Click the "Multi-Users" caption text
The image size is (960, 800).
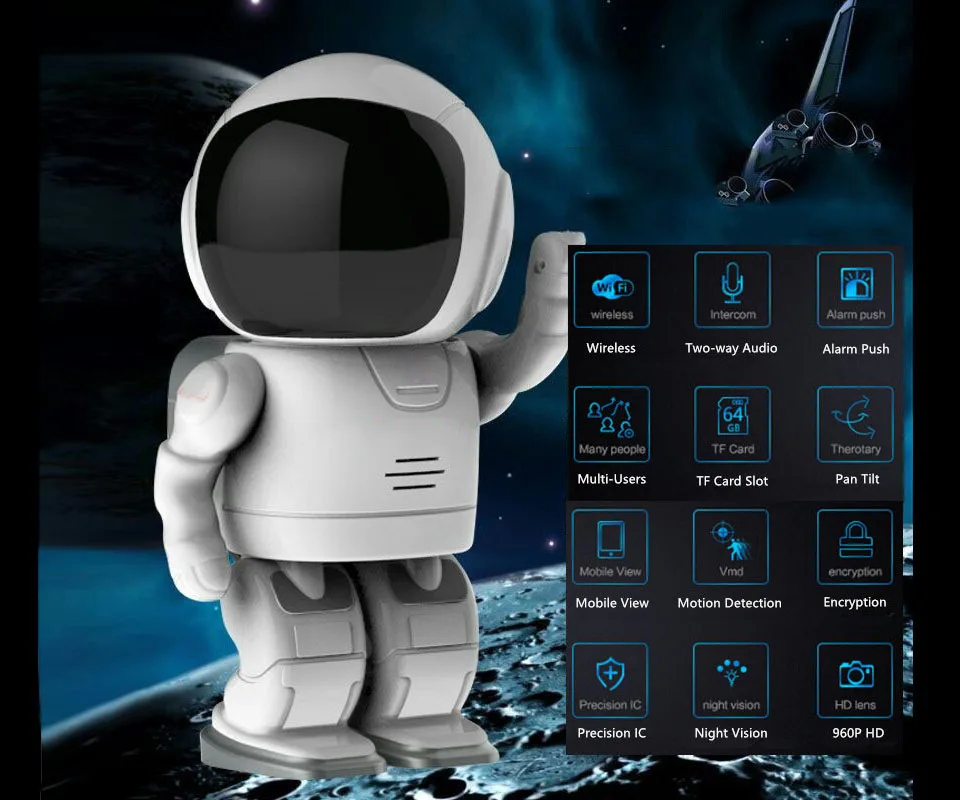(x=612, y=479)
